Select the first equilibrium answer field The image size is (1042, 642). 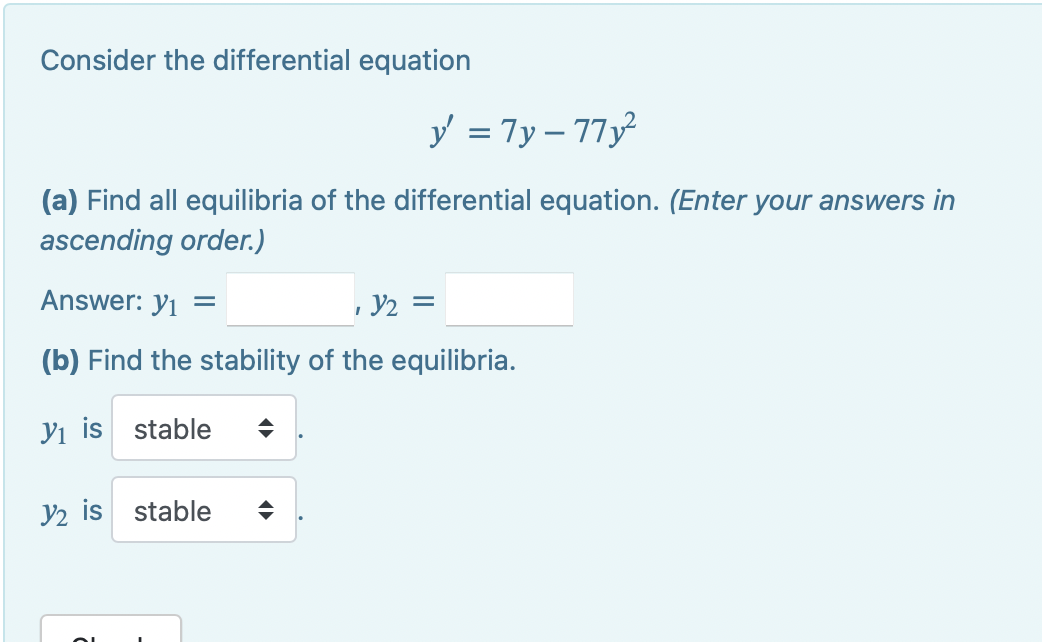(x=290, y=298)
